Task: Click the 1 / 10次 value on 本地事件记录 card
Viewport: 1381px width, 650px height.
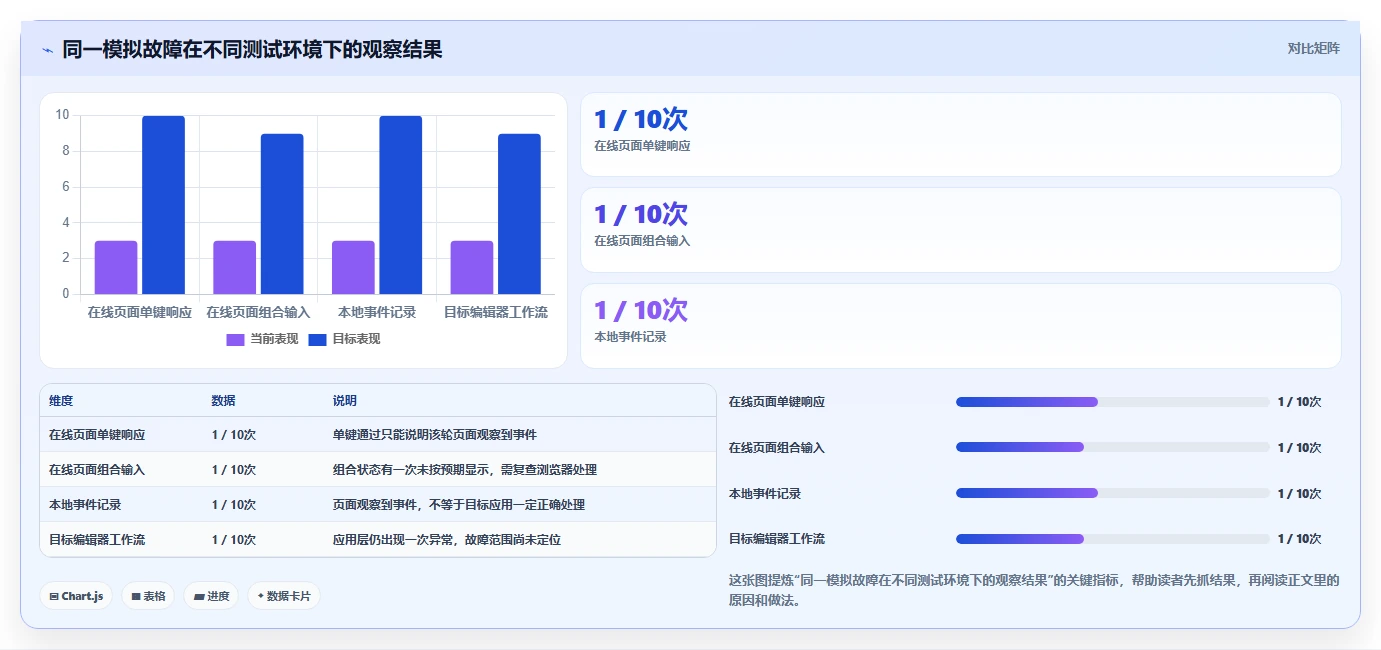Action: tap(641, 311)
